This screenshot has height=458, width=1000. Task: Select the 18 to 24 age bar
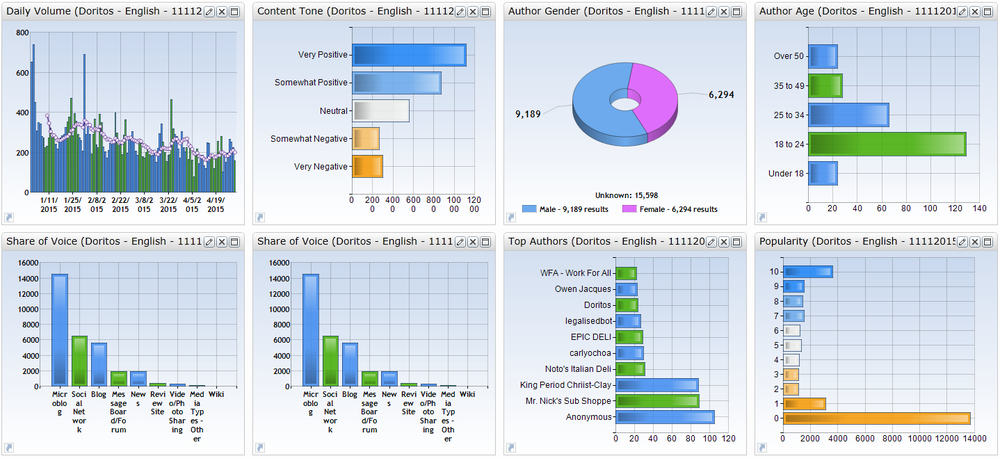click(x=887, y=144)
